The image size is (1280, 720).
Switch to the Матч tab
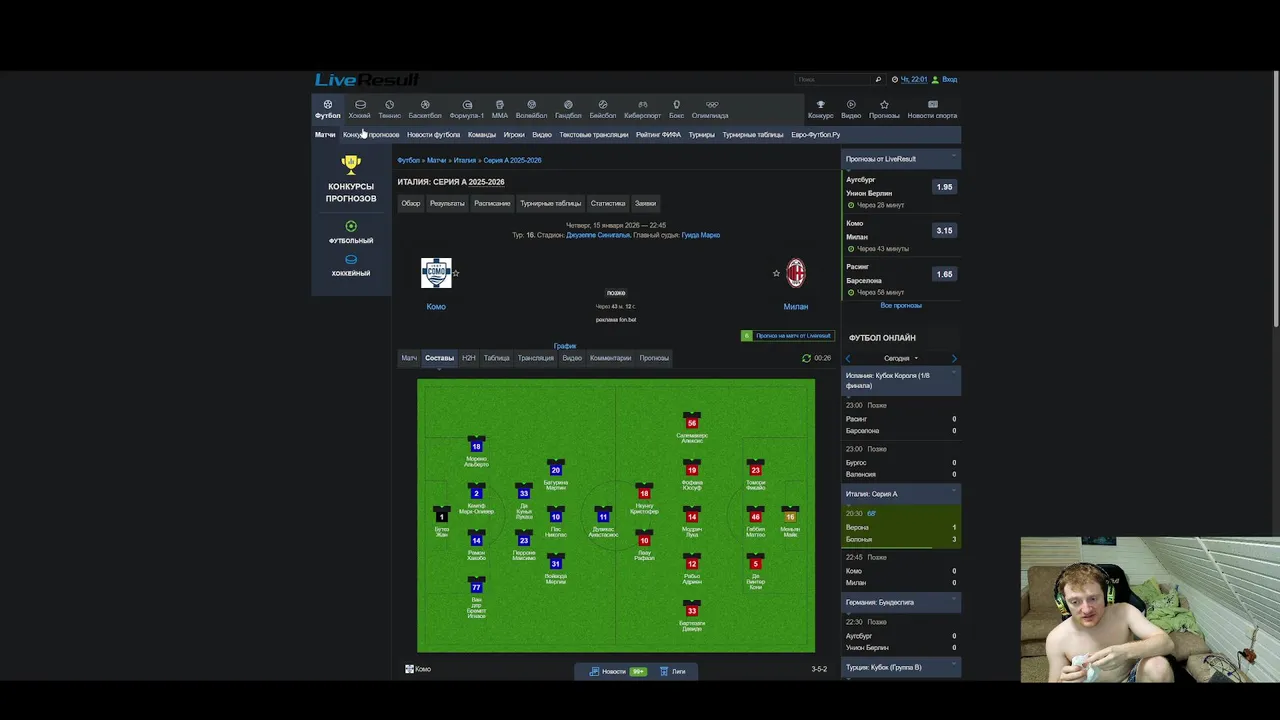(409, 358)
